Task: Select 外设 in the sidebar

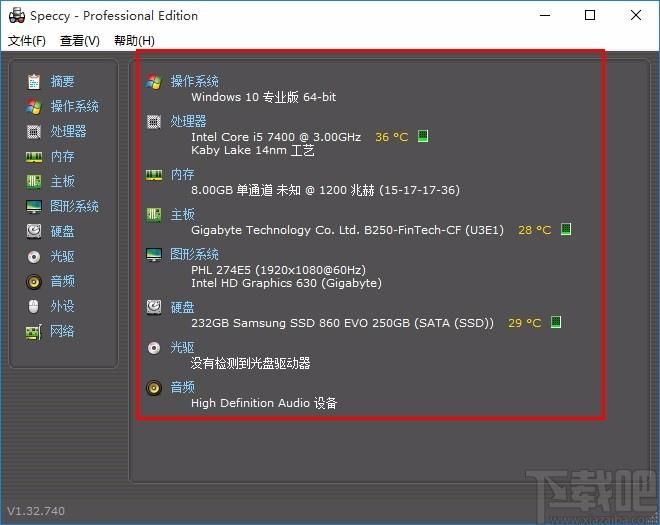Action: pyautogui.click(x=62, y=306)
